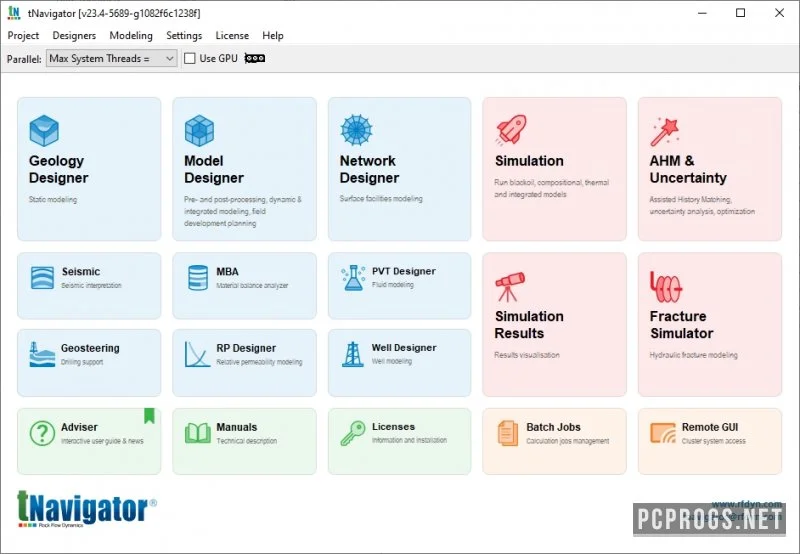This screenshot has width=800, height=554.
Task: Click the Geosteering drilling rig icon
Action: [42, 355]
